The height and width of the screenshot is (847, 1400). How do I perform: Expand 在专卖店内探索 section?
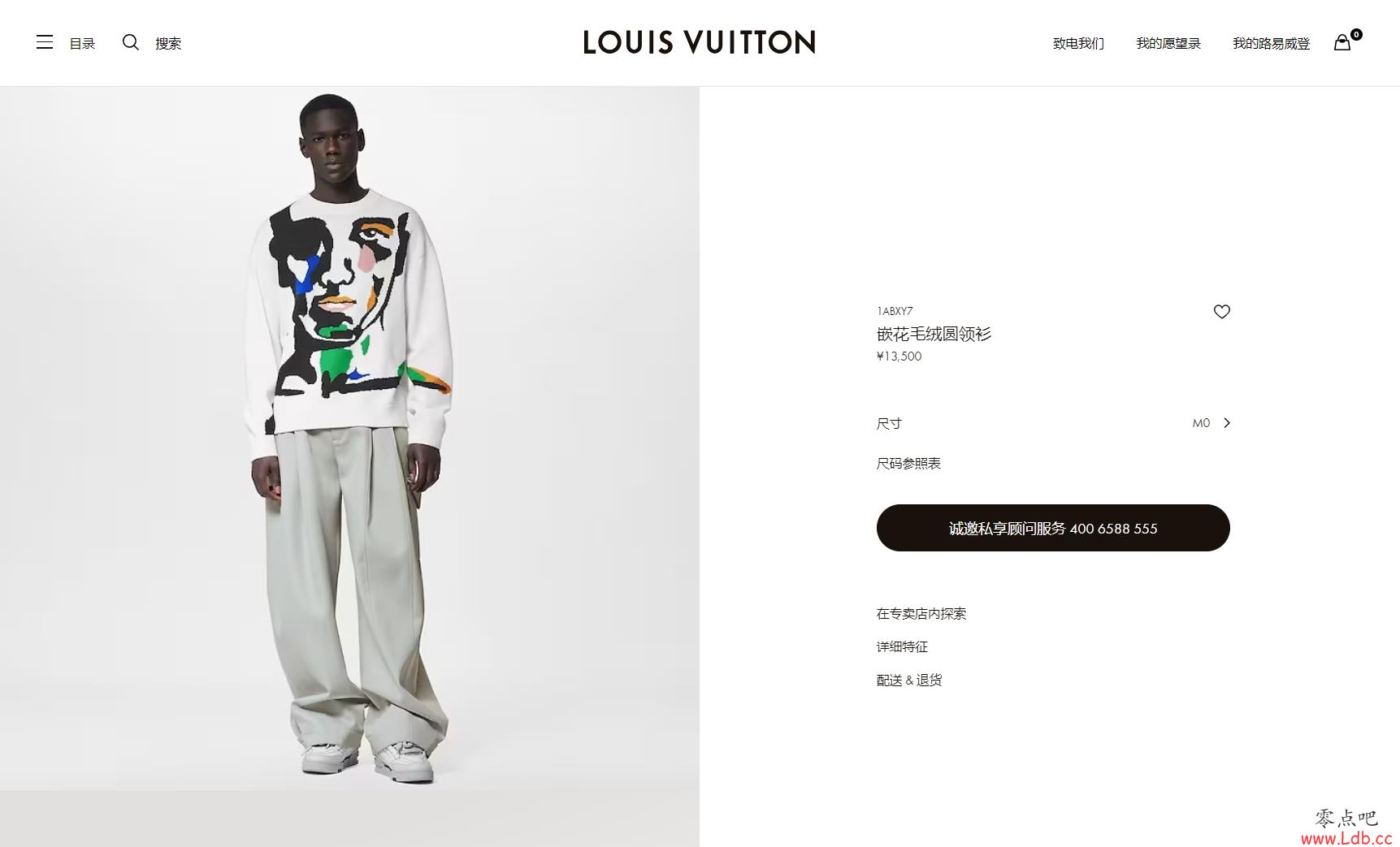[921, 614]
